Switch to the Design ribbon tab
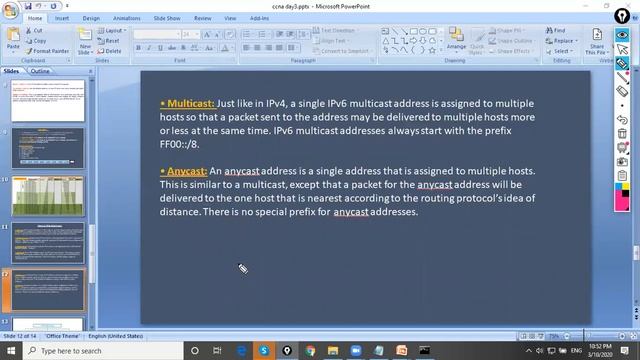The image size is (640, 360). [x=91, y=18]
